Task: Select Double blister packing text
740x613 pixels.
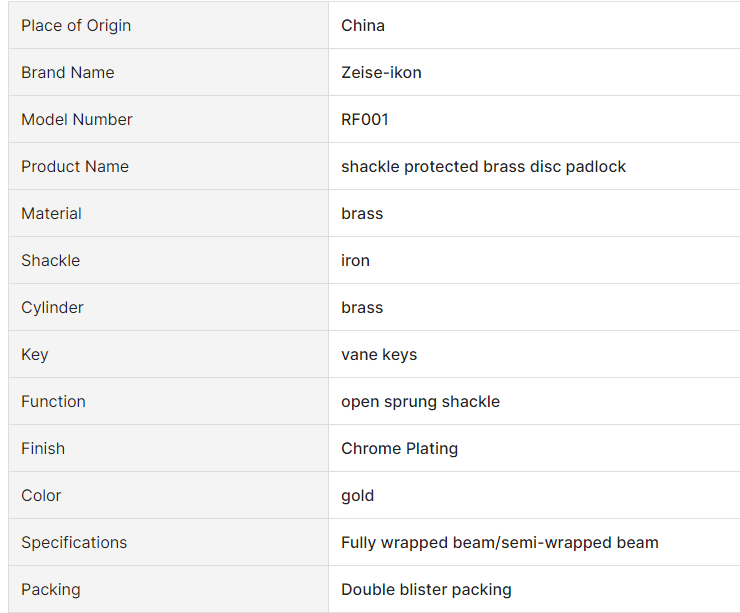Action: (426, 590)
